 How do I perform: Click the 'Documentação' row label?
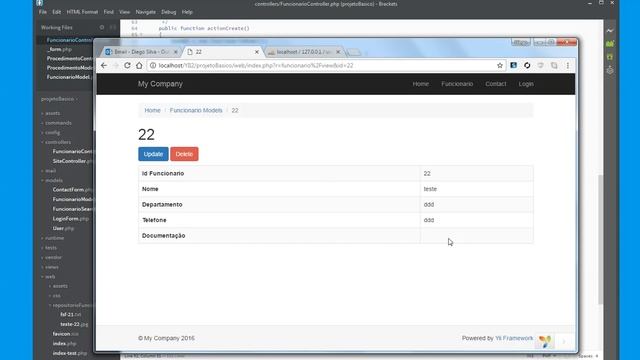pyautogui.click(x=163, y=236)
